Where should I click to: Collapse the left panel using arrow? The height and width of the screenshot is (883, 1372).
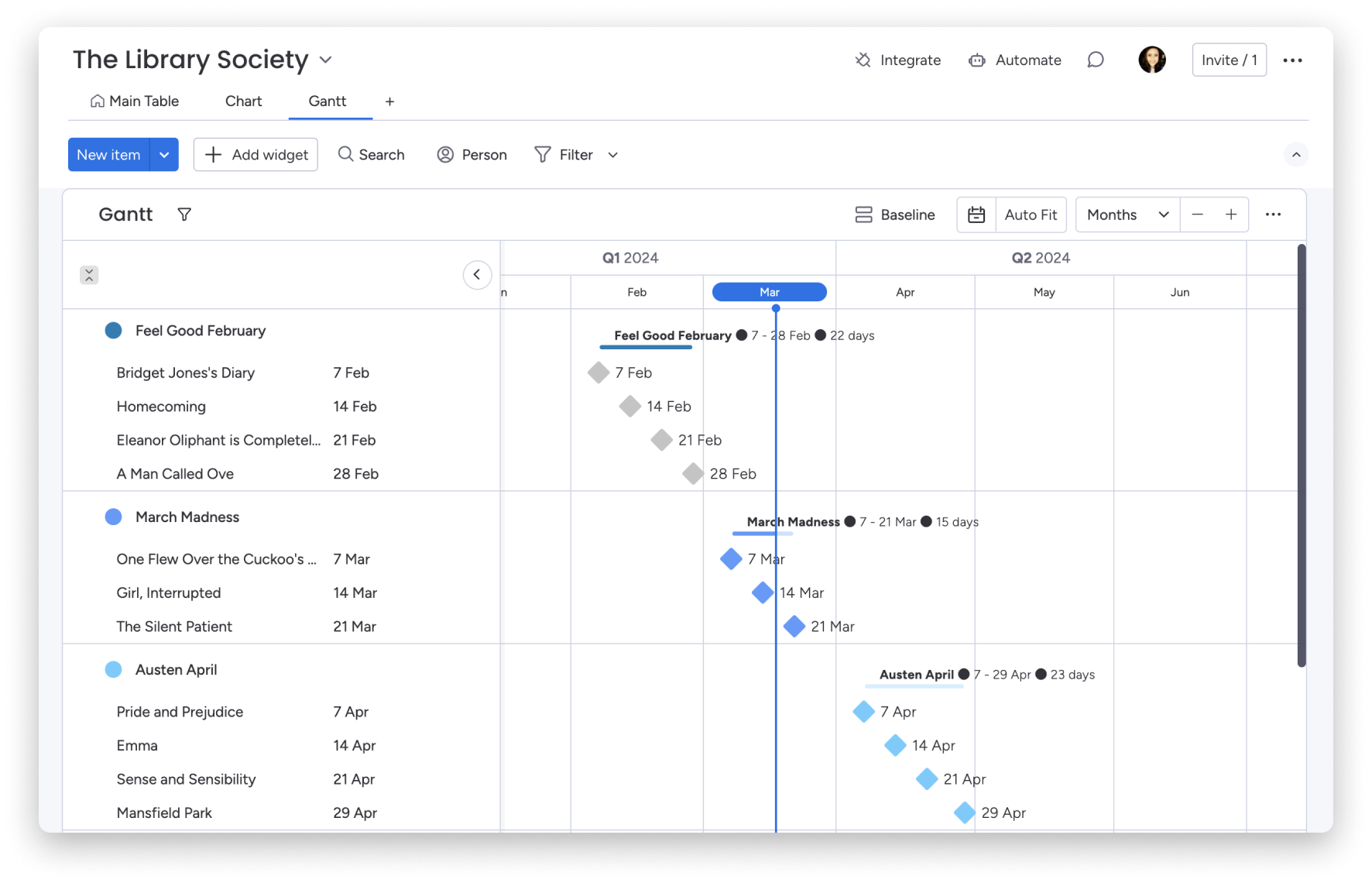477,274
